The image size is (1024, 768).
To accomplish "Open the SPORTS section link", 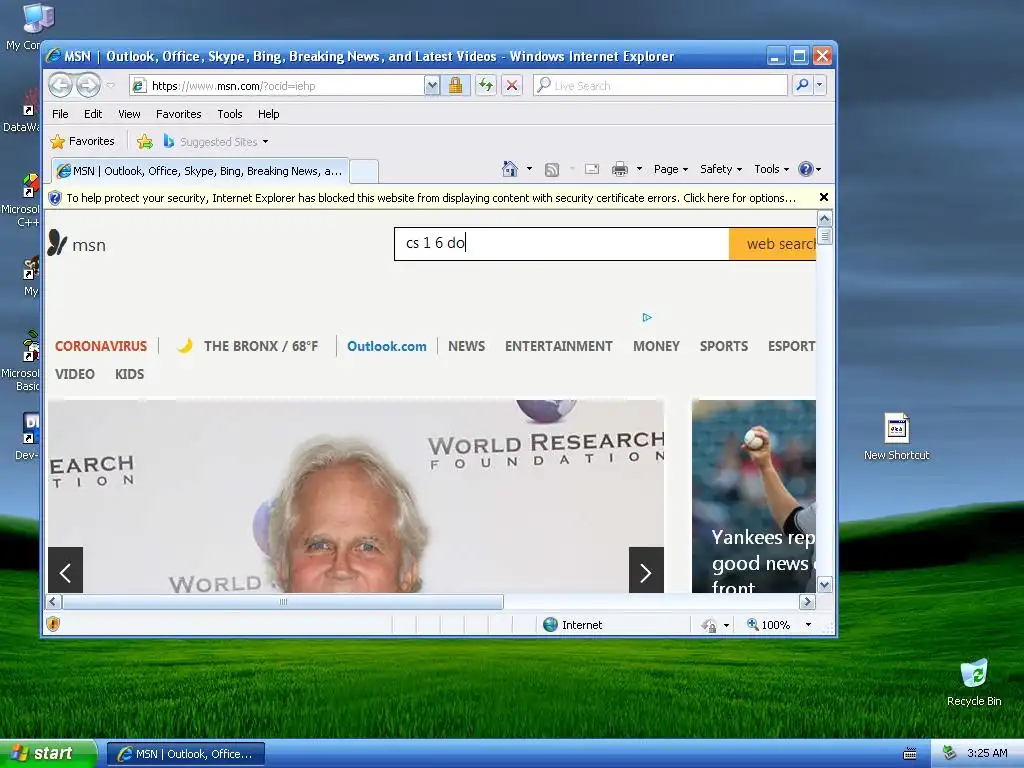I will 724,346.
